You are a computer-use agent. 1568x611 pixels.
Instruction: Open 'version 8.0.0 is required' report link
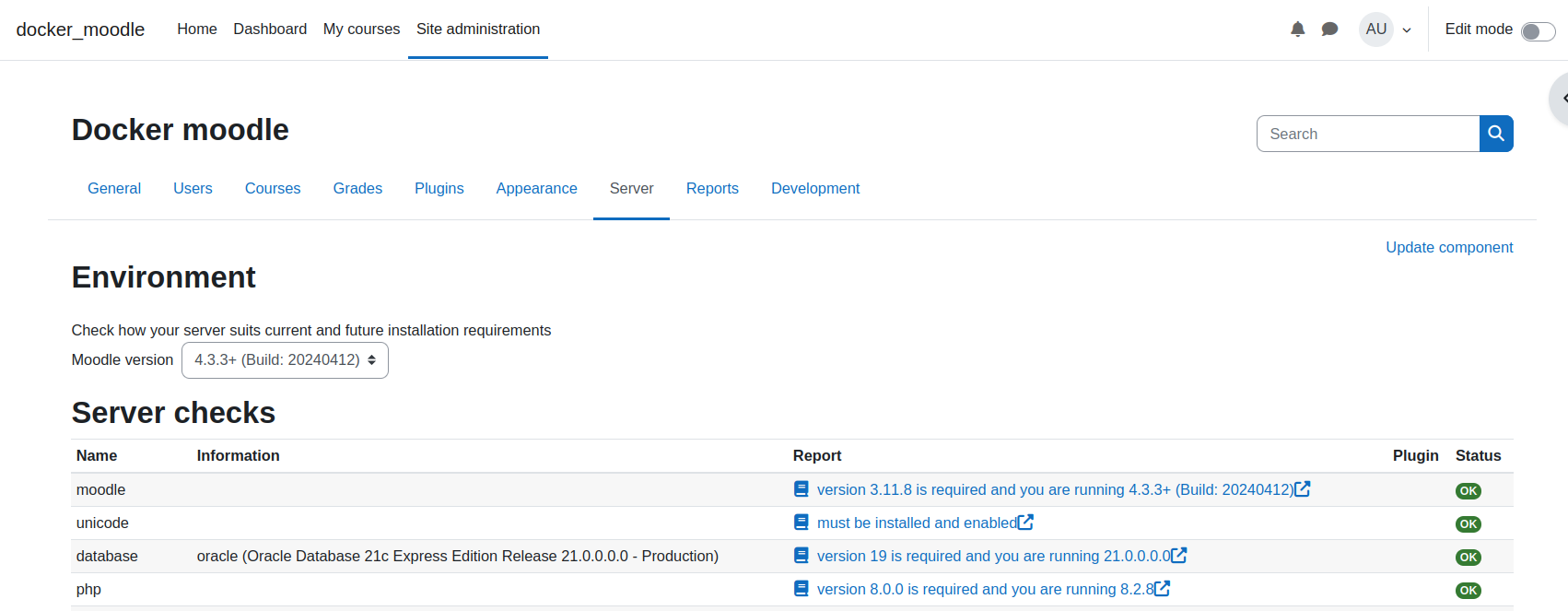985,589
